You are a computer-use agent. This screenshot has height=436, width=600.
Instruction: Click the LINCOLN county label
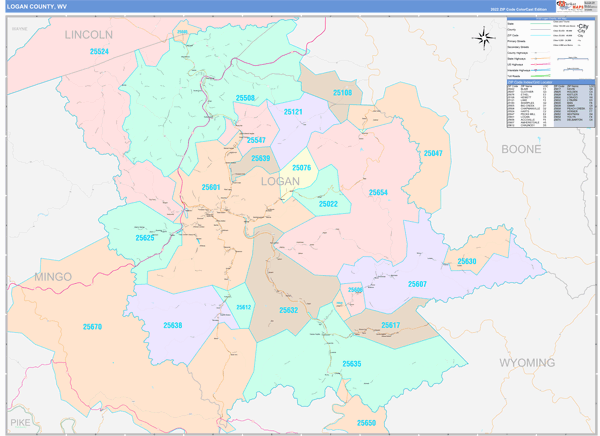(89, 34)
